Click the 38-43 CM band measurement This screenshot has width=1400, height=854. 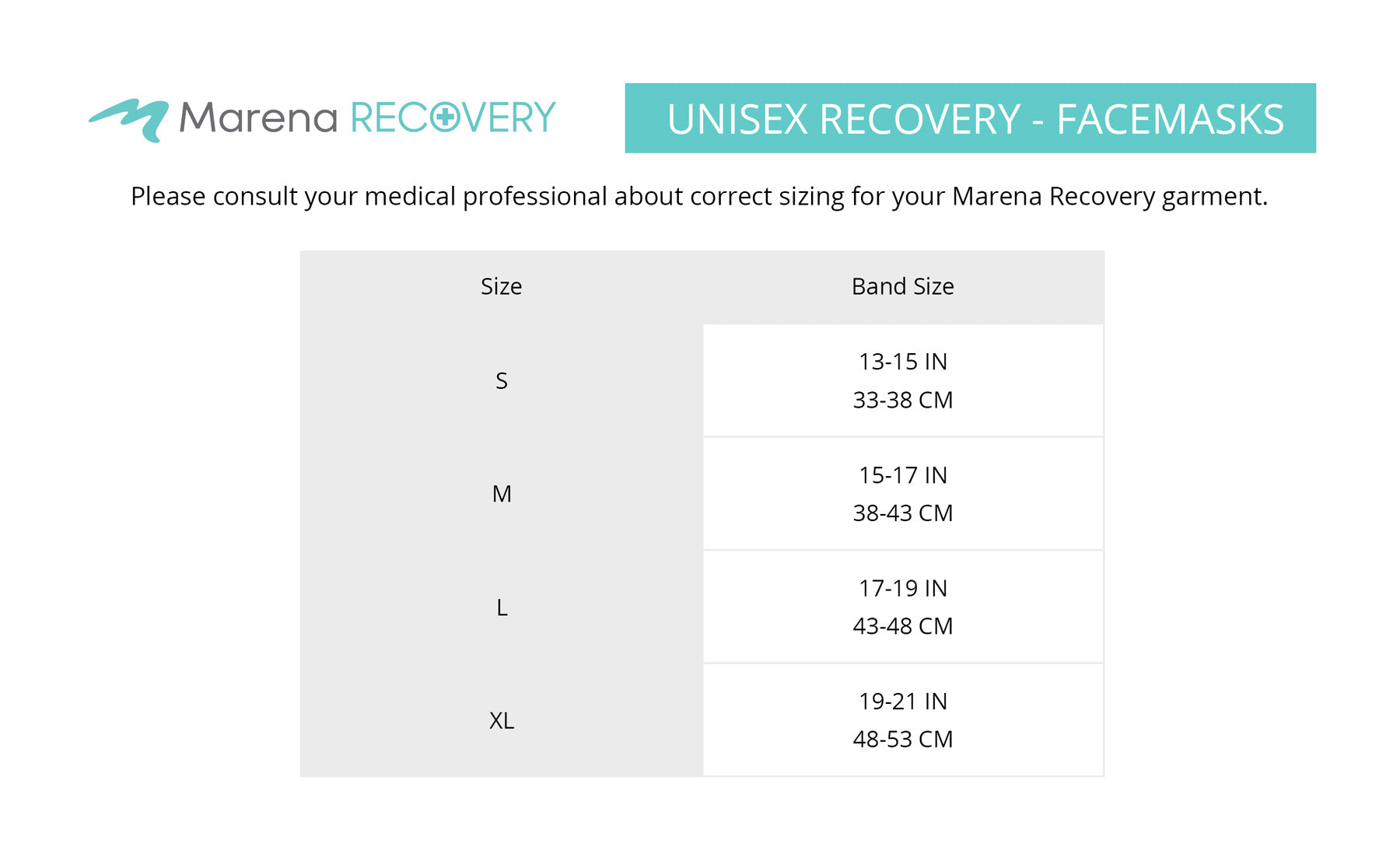tap(902, 513)
